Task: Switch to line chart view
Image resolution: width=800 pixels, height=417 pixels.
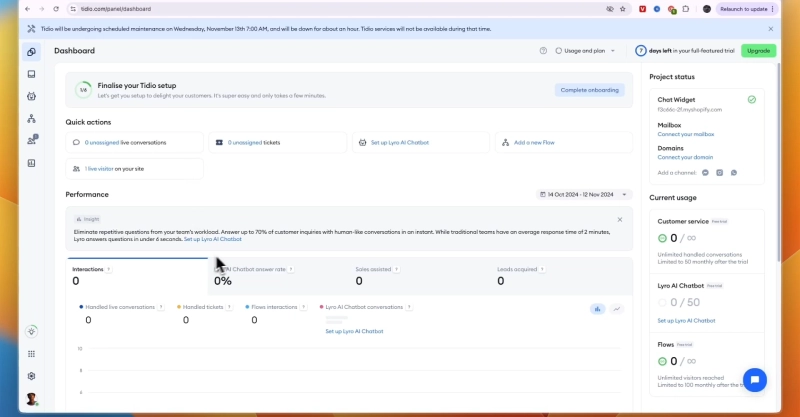Action: 617,309
